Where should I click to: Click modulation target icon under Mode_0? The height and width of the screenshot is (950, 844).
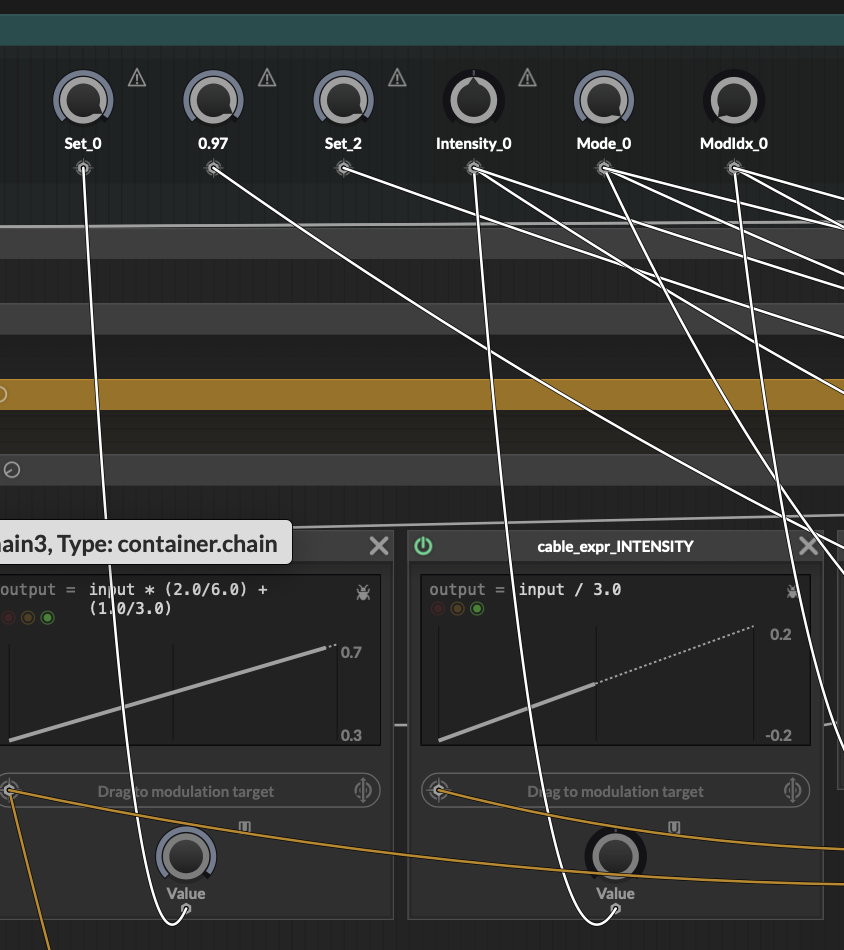pyautogui.click(x=604, y=169)
